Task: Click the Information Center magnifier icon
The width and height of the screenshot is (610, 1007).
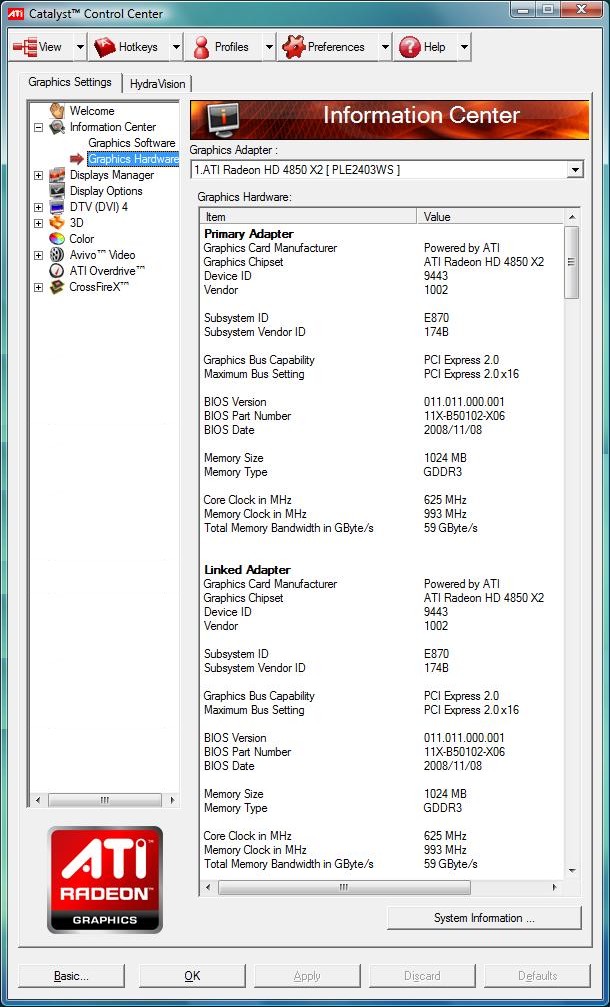Action: coord(57,127)
